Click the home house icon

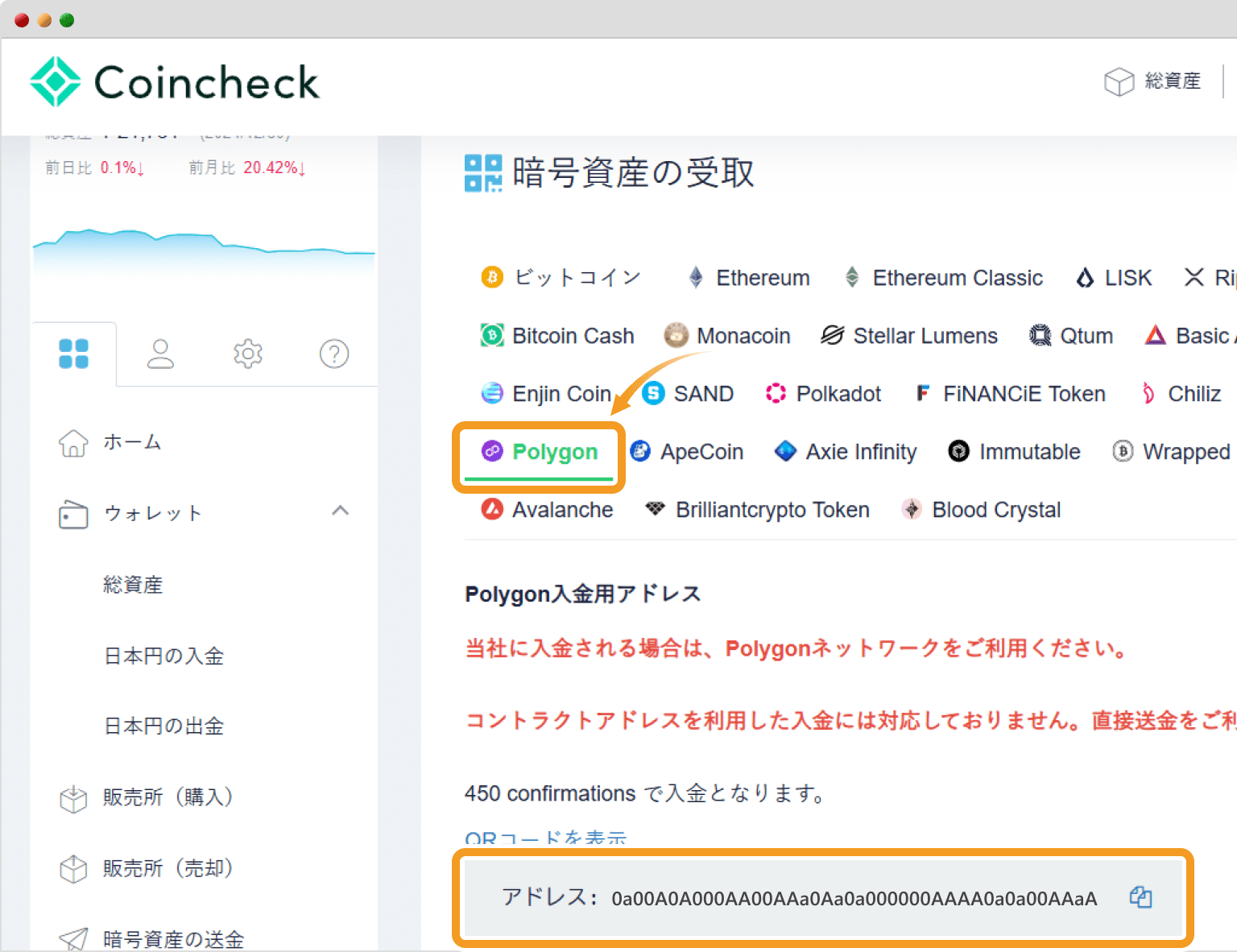coord(73,442)
